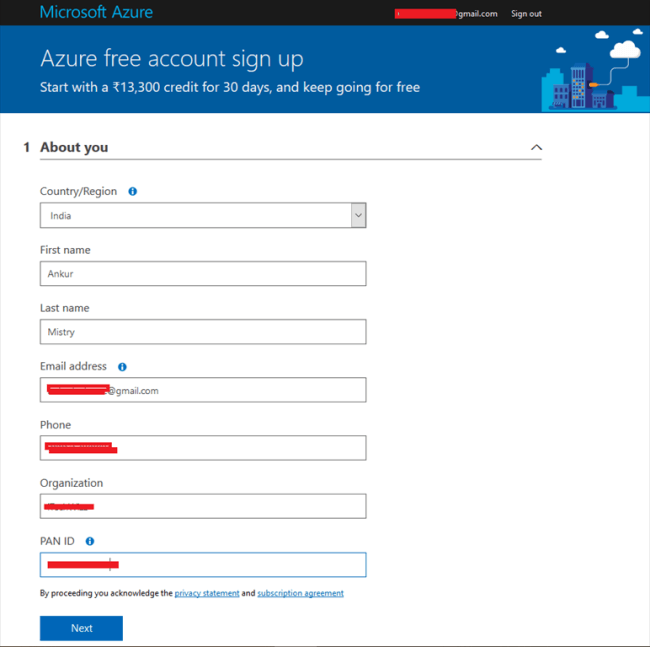Open the subscription agreement link
Image resolution: width=650 pixels, height=647 pixels.
tap(301, 594)
